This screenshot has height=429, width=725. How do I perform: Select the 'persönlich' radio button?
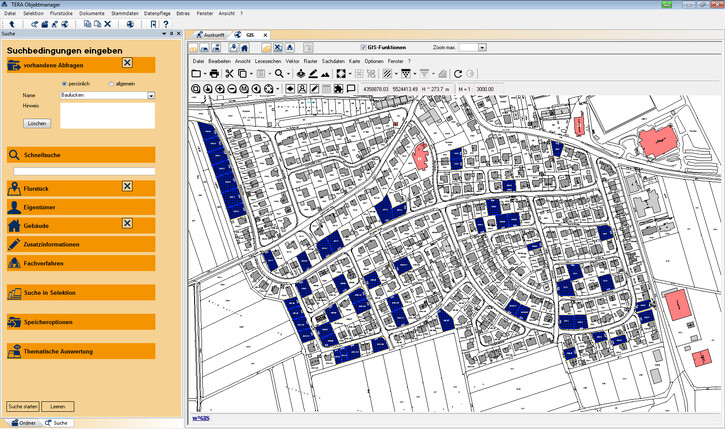point(65,83)
